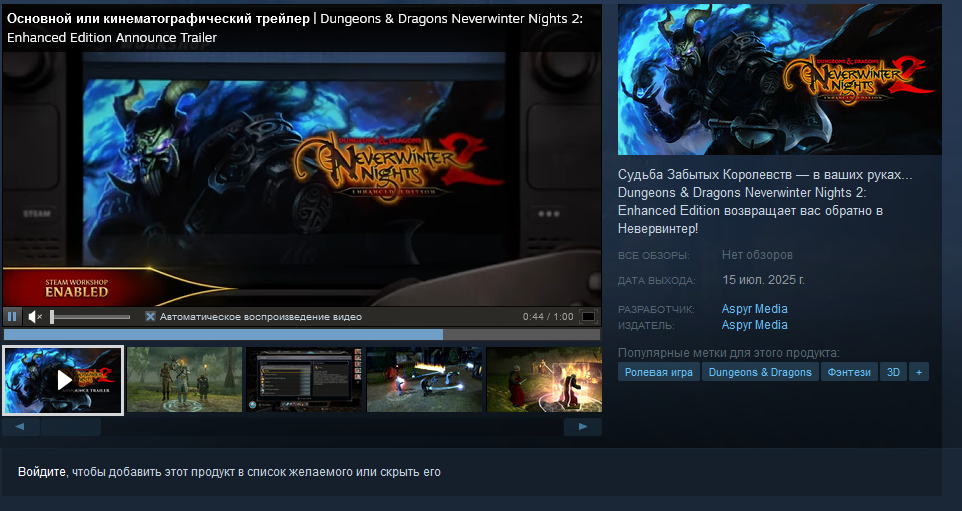Image resolution: width=962 pixels, height=511 pixels.
Task: Expand more tags with plus button
Action: 918,372
